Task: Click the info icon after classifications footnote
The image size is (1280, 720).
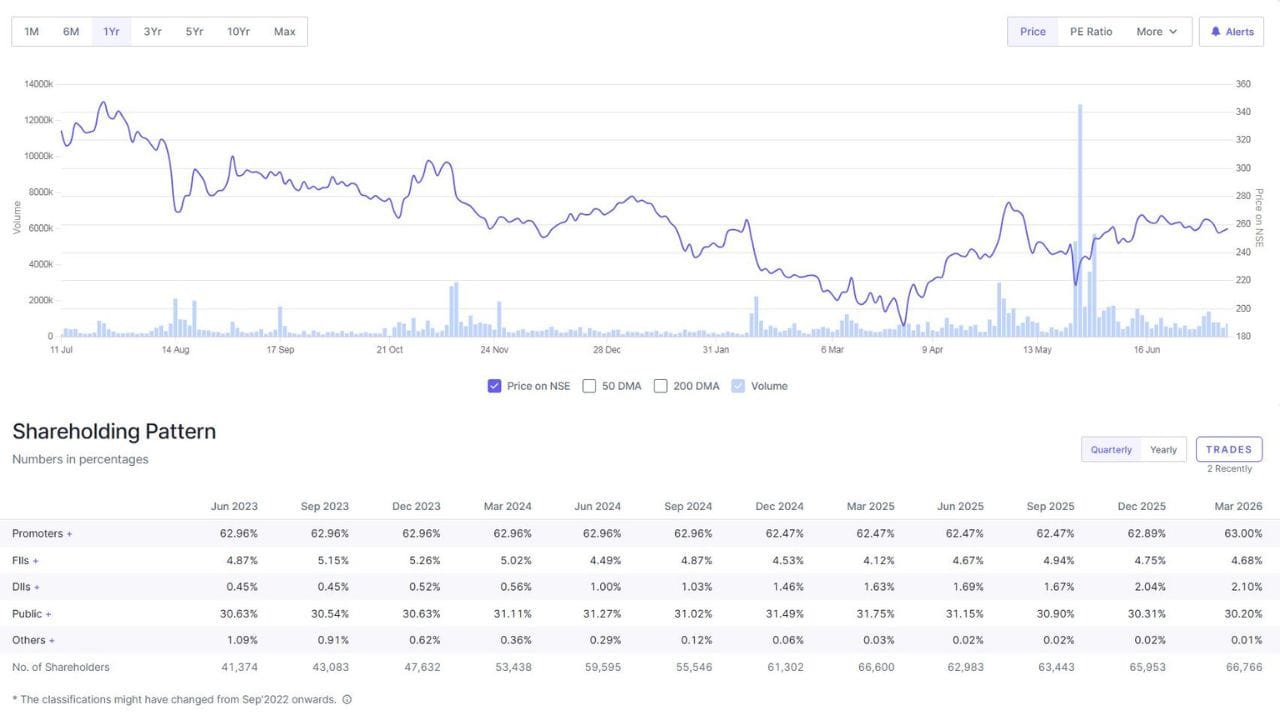Action: 347,700
